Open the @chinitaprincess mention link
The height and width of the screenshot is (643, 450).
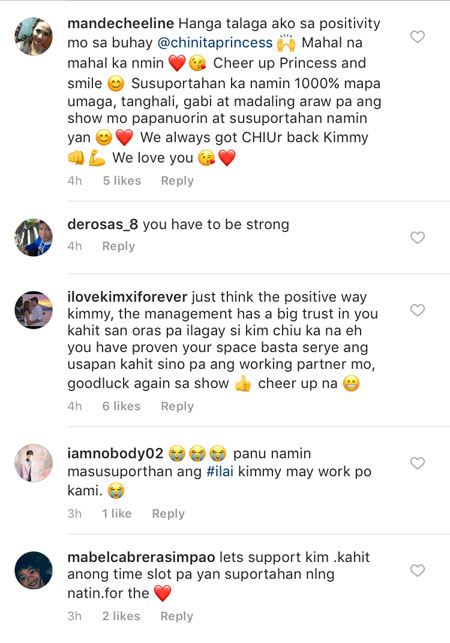click(x=215, y=43)
